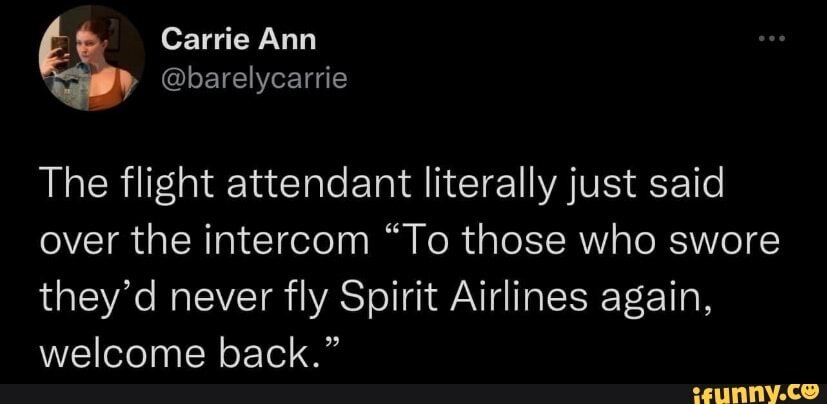Click the smiley face in ifunny logo

click(x=810, y=387)
